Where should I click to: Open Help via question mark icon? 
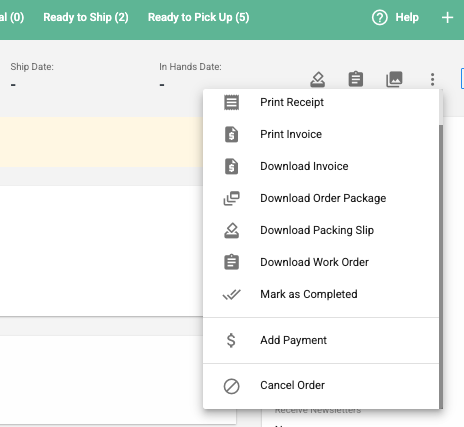(380, 17)
